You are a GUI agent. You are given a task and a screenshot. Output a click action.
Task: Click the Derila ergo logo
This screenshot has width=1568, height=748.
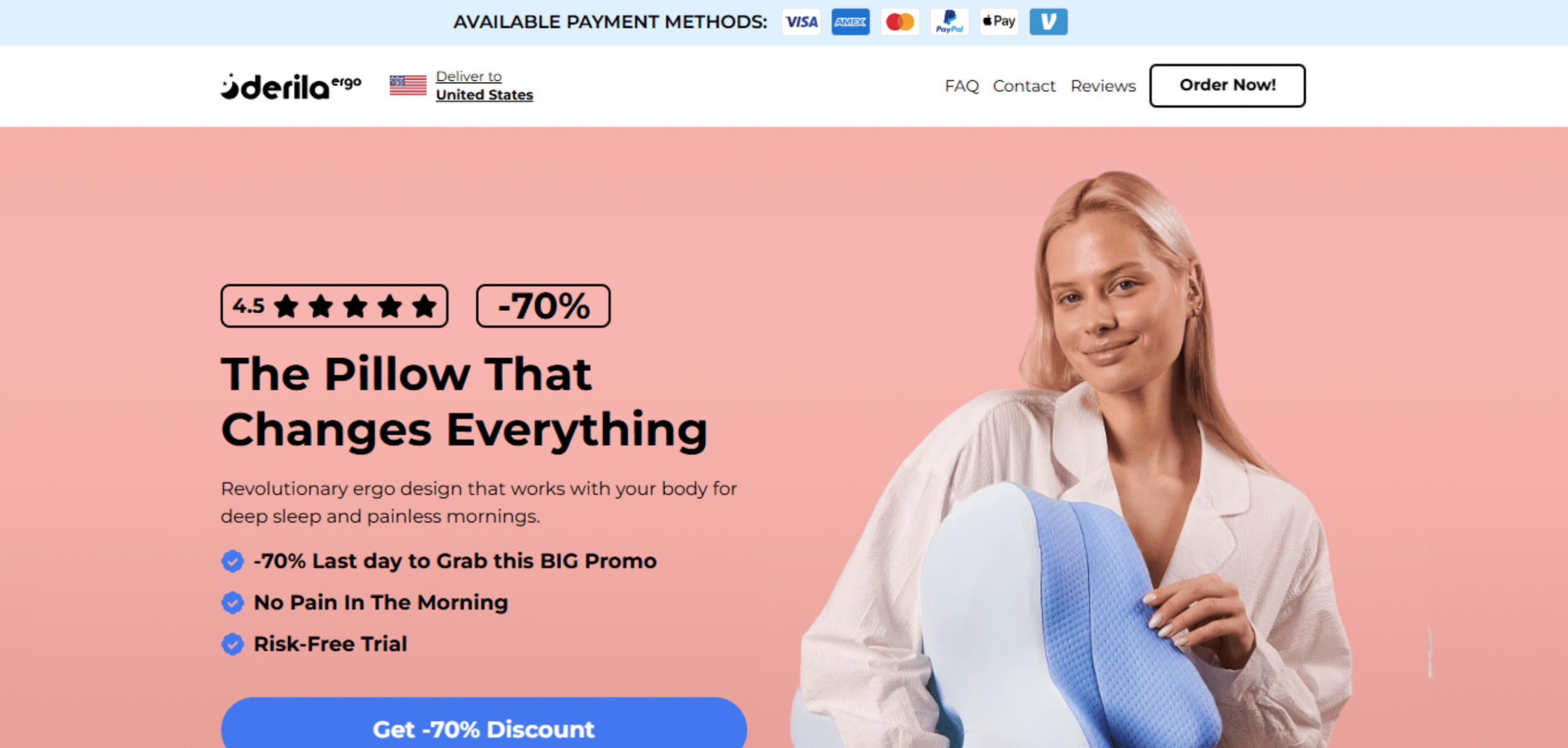291,86
